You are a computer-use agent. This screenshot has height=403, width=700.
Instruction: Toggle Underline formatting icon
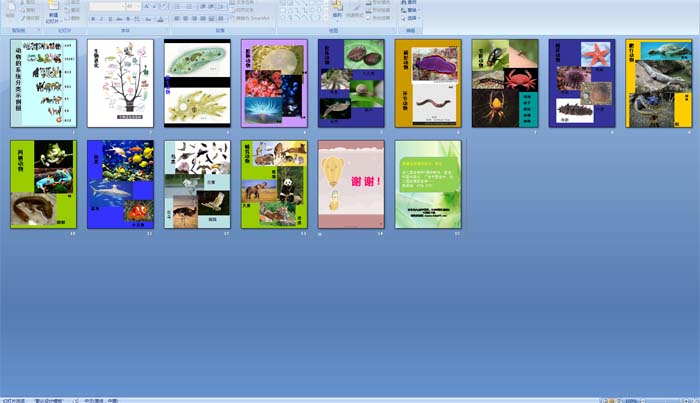[x=110, y=19]
